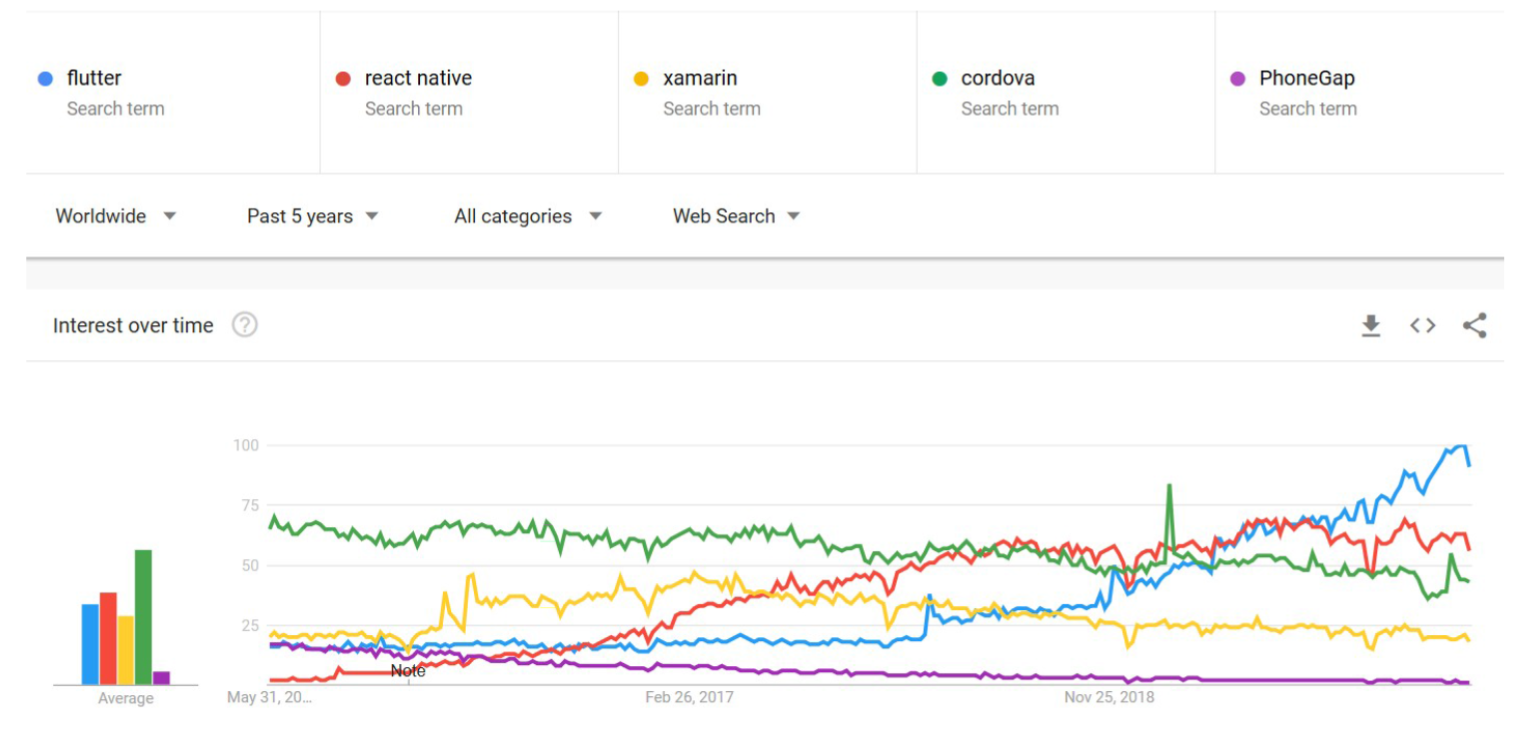The width and height of the screenshot is (1524, 730).
Task: Click the purple PhoneGap dot
Action: (x=1238, y=79)
